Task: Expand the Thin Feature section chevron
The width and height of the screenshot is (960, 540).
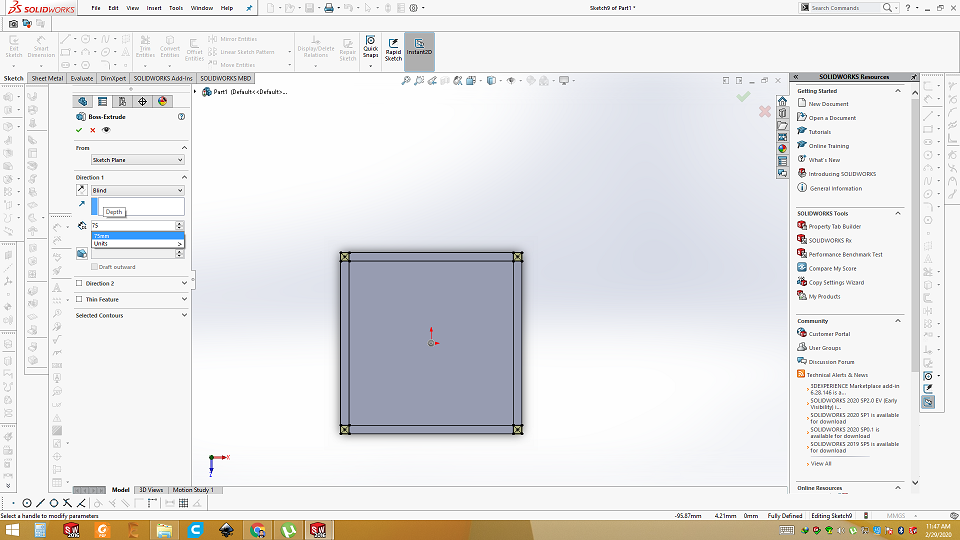Action: coord(184,299)
